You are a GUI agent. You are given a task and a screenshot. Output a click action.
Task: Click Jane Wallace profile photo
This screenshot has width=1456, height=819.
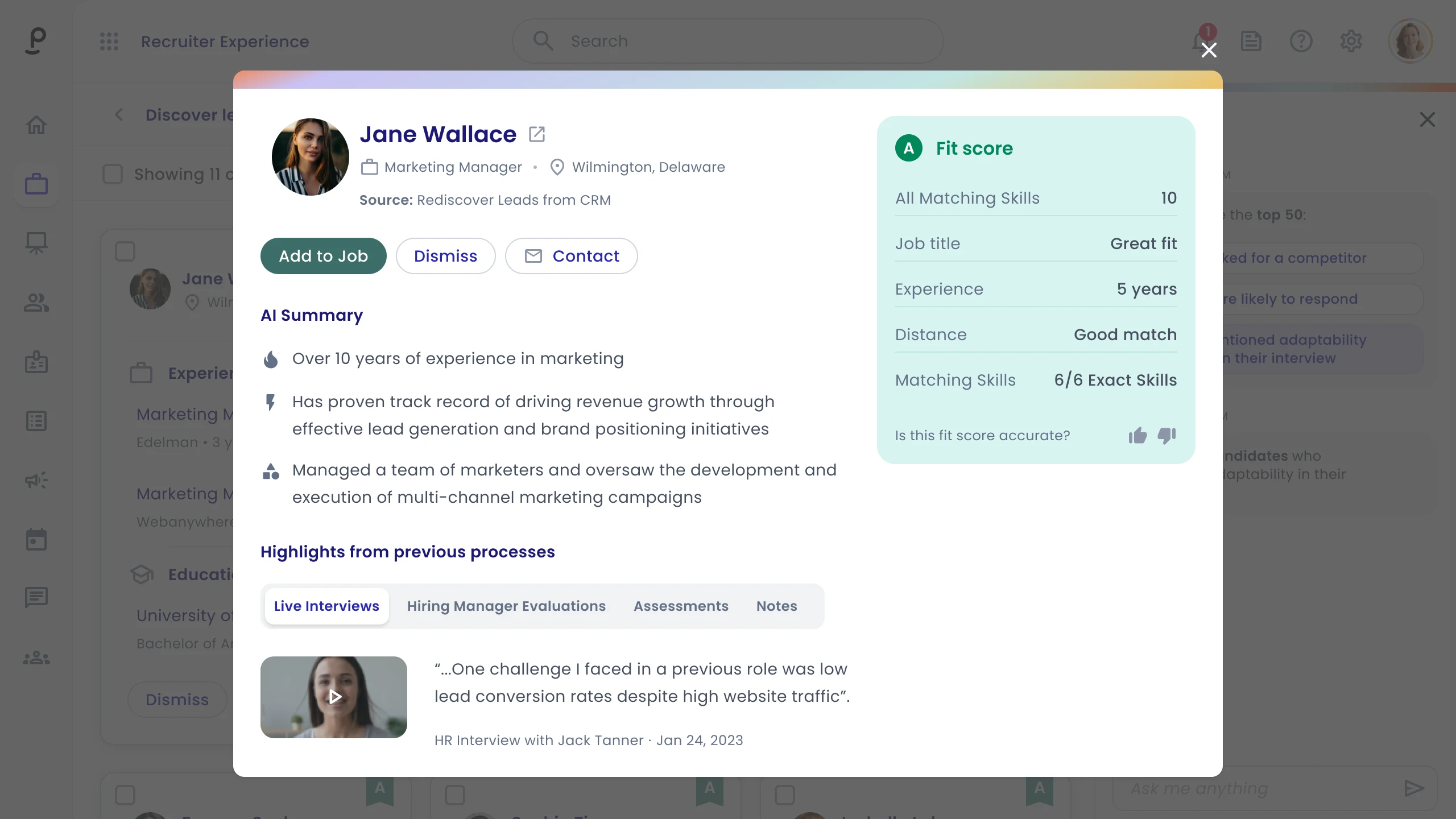tap(311, 157)
